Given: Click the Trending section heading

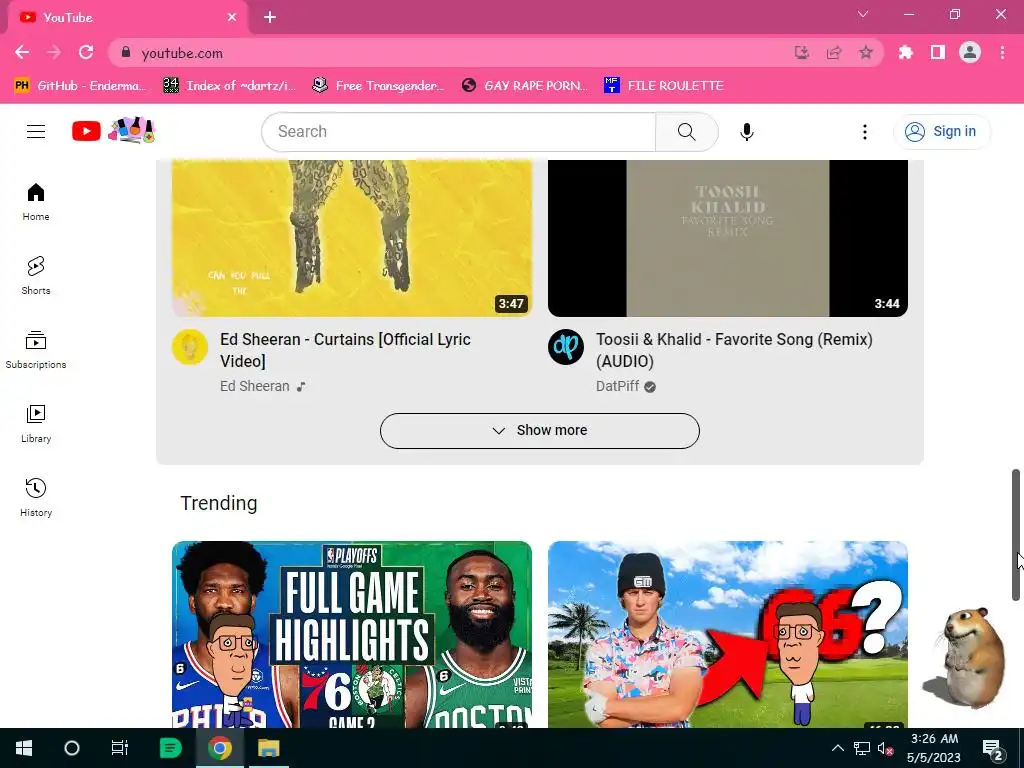Looking at the screenshot, I should (219, 504).
